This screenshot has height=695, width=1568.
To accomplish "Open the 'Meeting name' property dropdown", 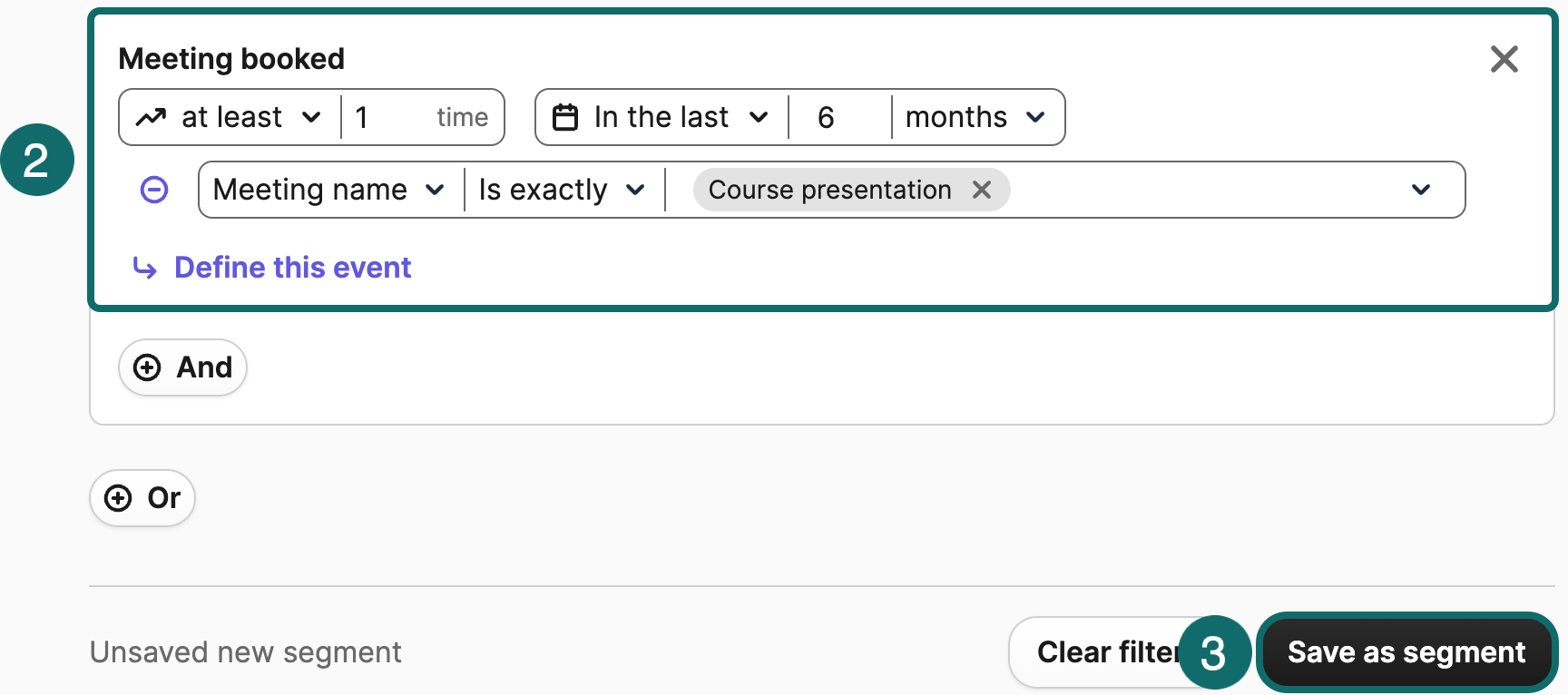I will pyautogui.click(x=328, y=190).
